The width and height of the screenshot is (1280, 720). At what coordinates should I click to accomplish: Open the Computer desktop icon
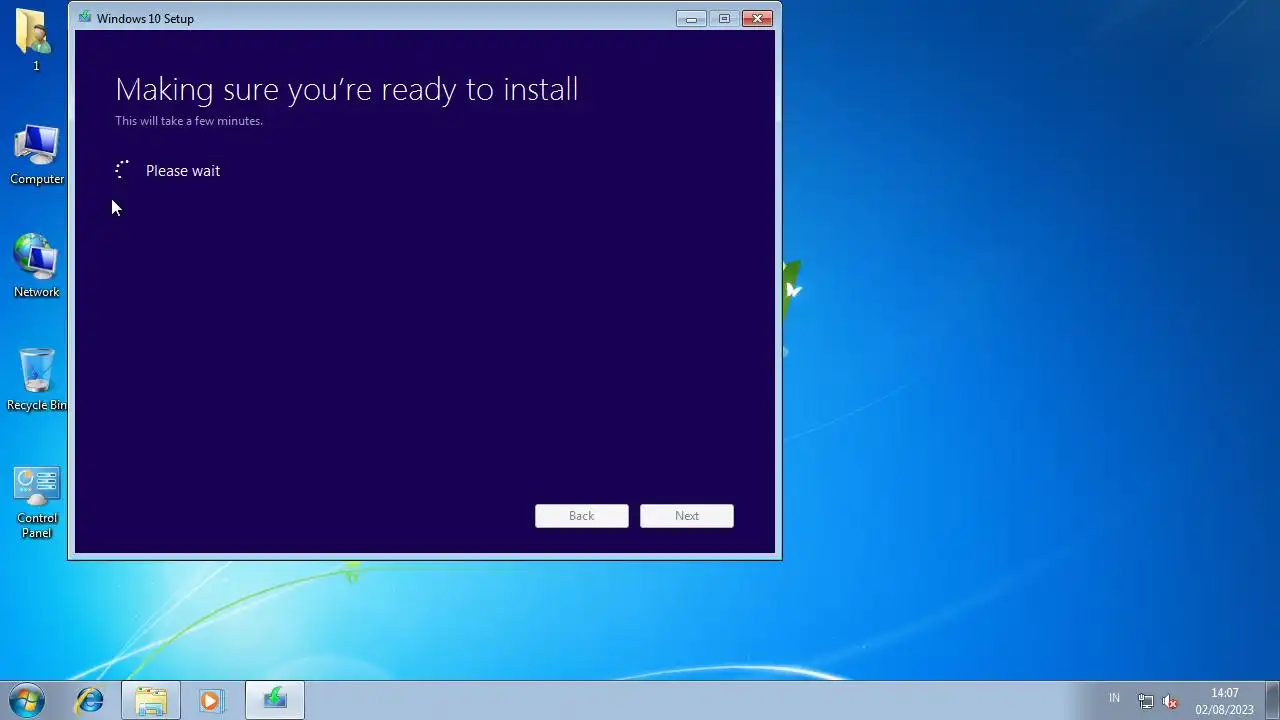37,155
